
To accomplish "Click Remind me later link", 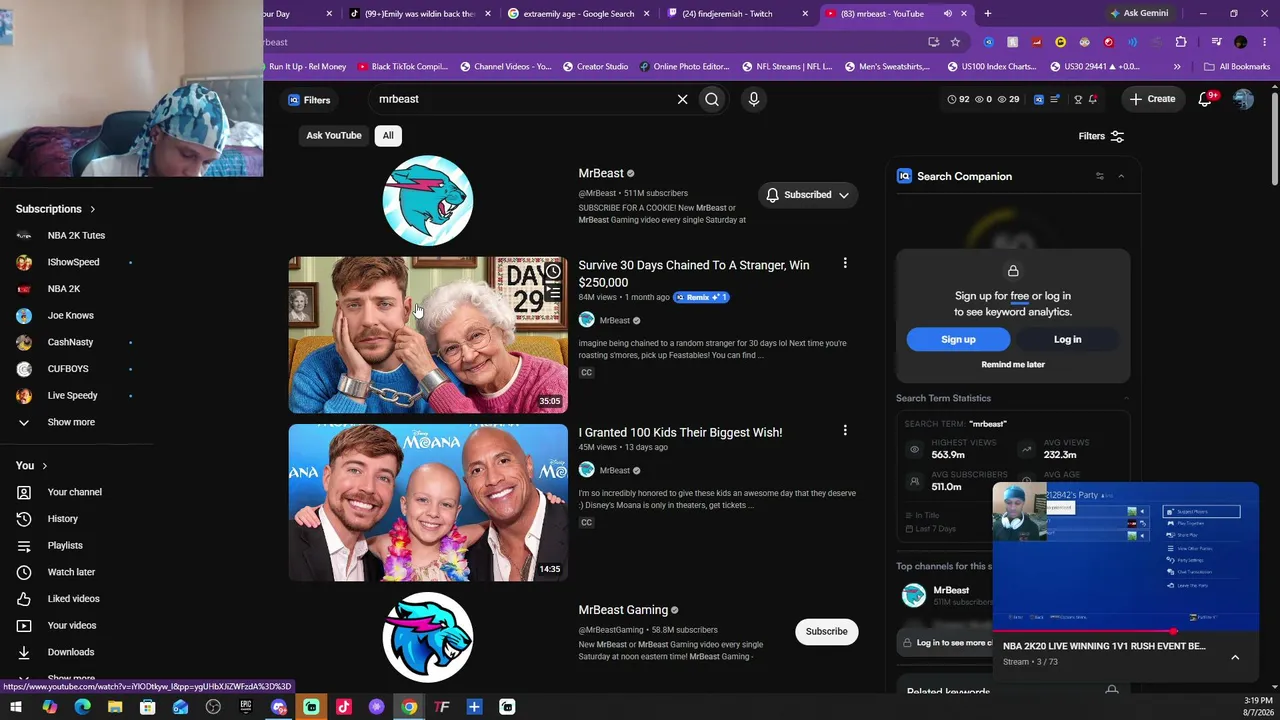I will (x=1013, y=365).
